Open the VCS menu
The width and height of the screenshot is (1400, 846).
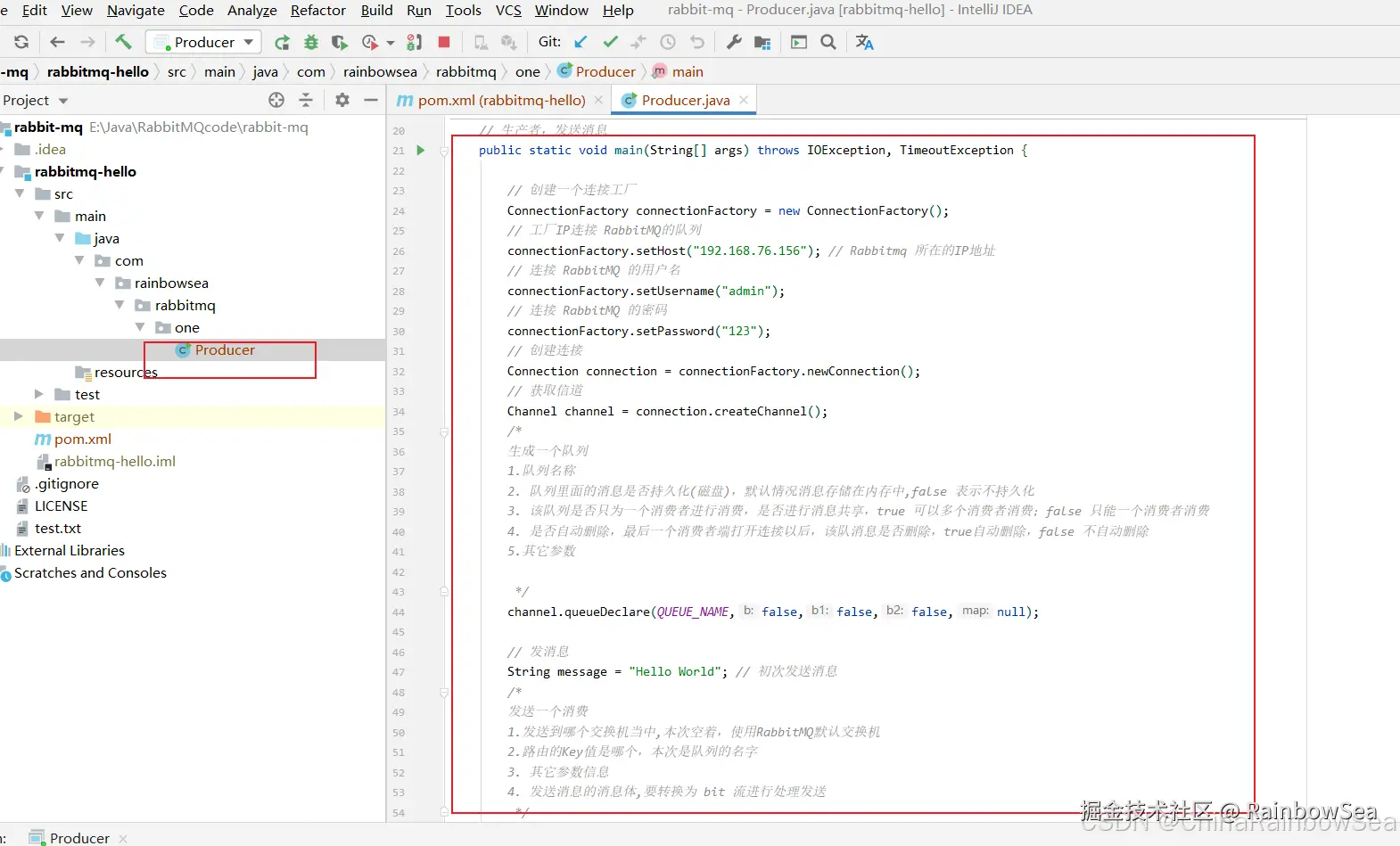pyautogui.click(x=508, y=10)
